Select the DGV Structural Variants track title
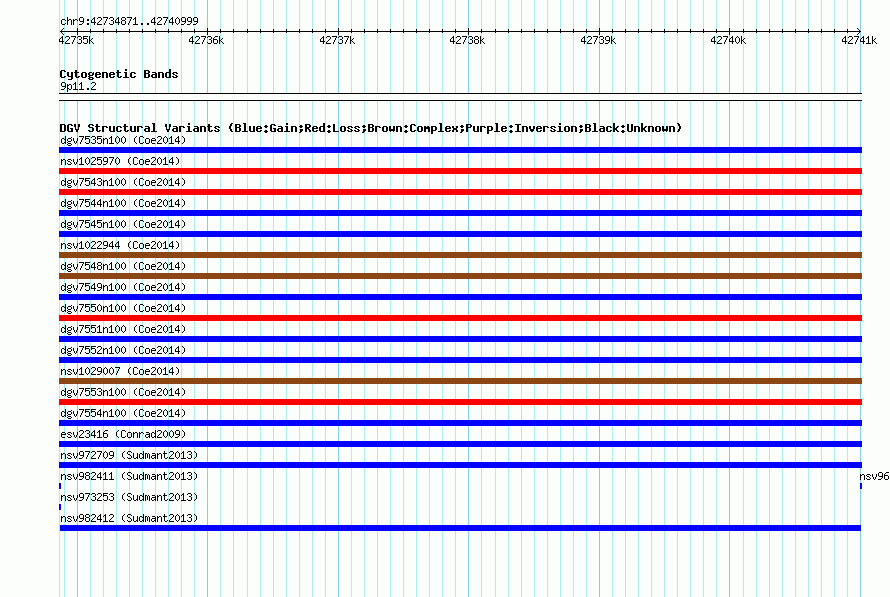Viewport: 890px width, 597px height. point(371,128)
